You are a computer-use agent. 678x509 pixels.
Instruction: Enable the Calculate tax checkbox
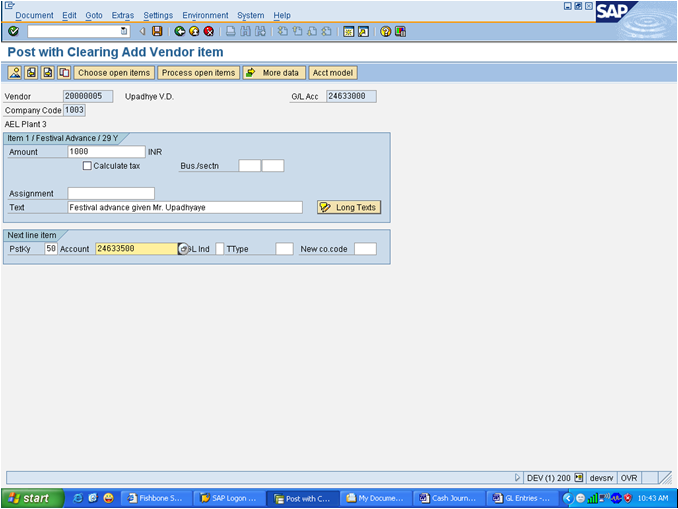coord(87,166)
